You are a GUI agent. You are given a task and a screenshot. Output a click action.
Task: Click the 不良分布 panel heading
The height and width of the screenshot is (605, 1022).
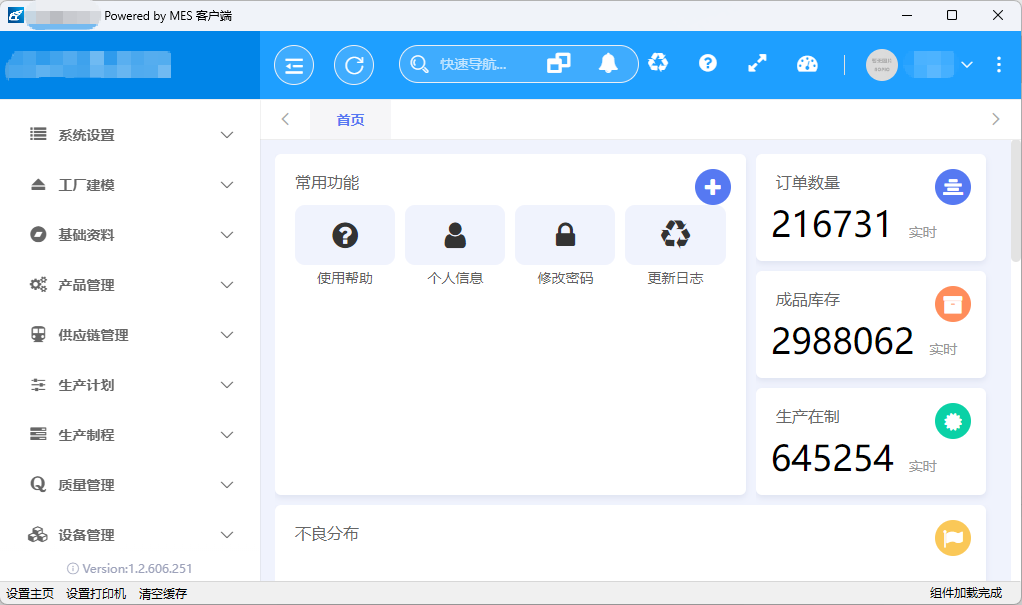[327, 534]
